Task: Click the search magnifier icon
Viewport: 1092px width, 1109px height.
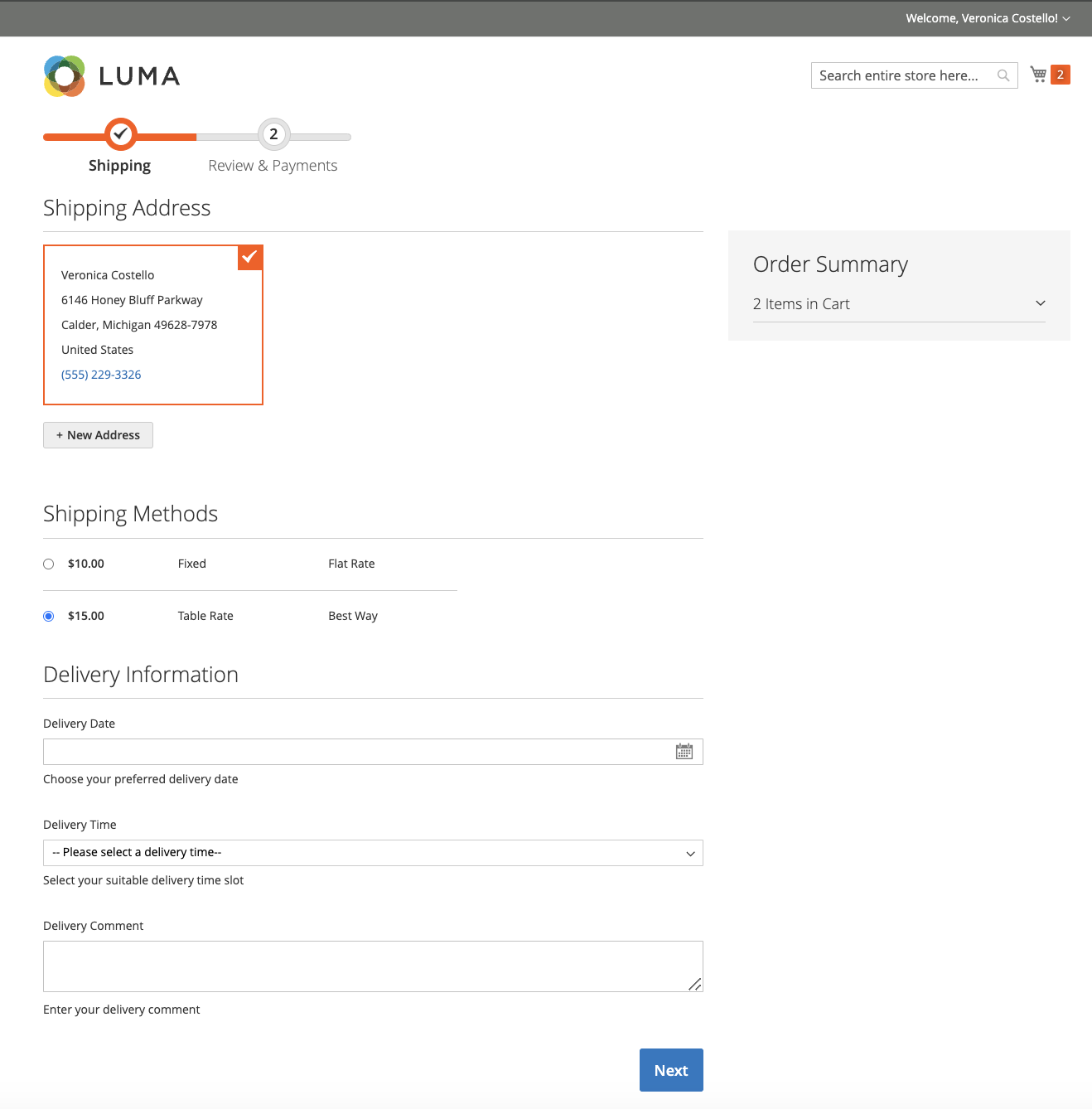Action: [x=1003, y=75]
